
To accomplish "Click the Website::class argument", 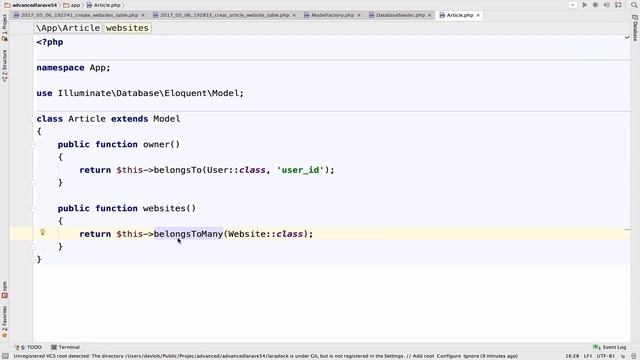I will click(x=266, y=234).
